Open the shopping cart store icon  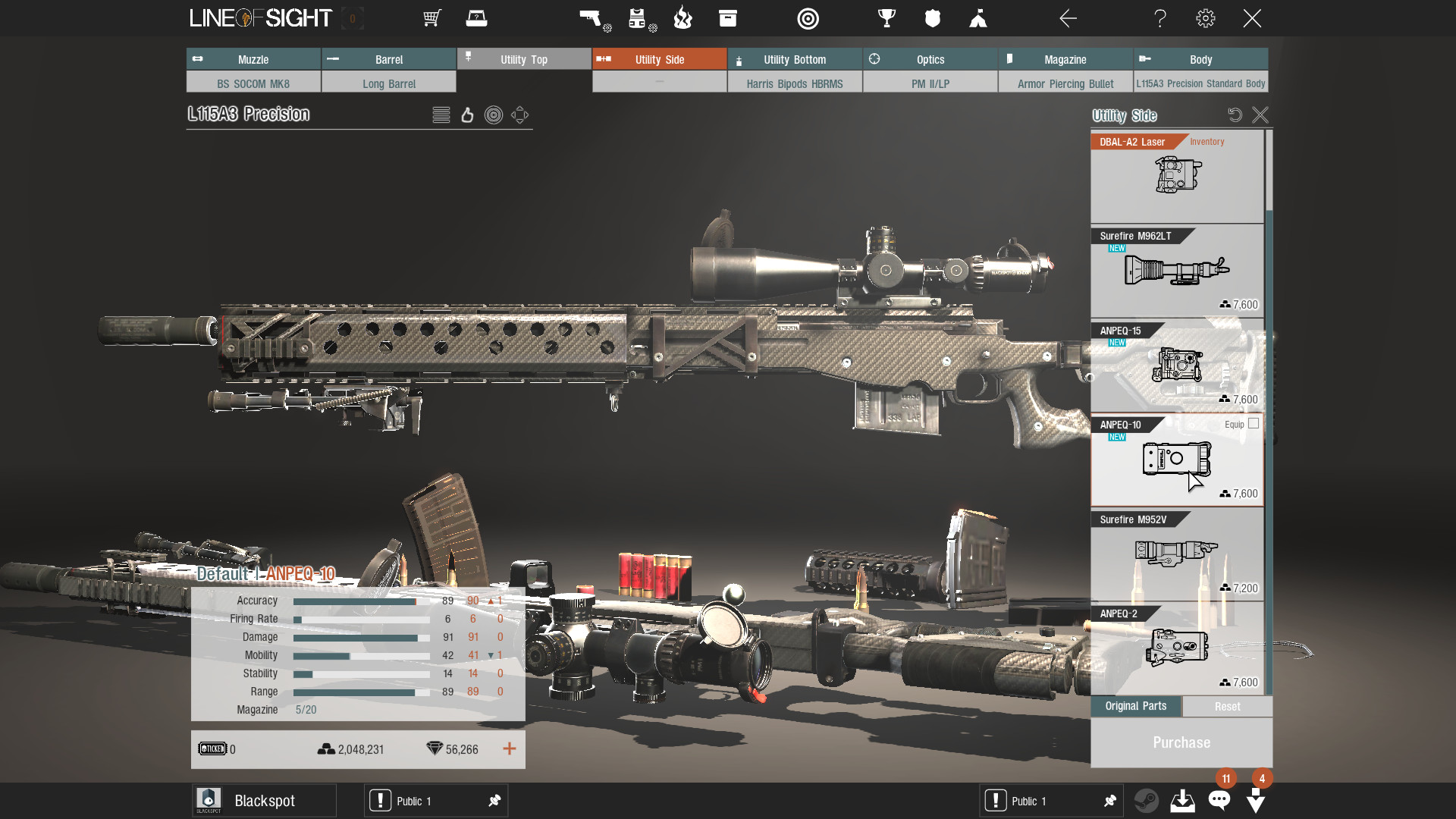(x=432, y=18)
